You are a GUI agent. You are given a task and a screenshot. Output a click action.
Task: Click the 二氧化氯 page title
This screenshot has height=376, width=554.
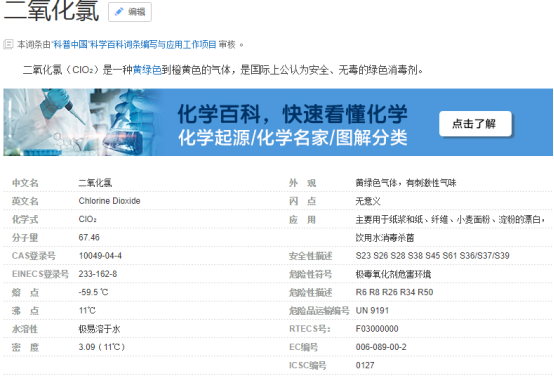(52, 11)
